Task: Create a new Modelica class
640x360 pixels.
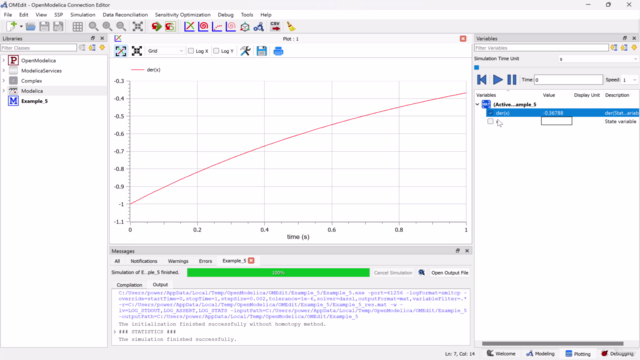Action: [x=11, y=27]
